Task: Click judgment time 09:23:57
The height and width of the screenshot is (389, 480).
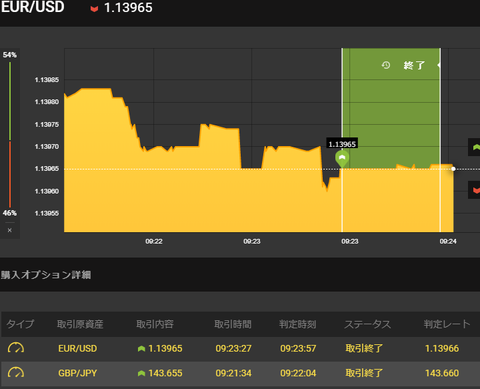Action: [x=298, y=349]
